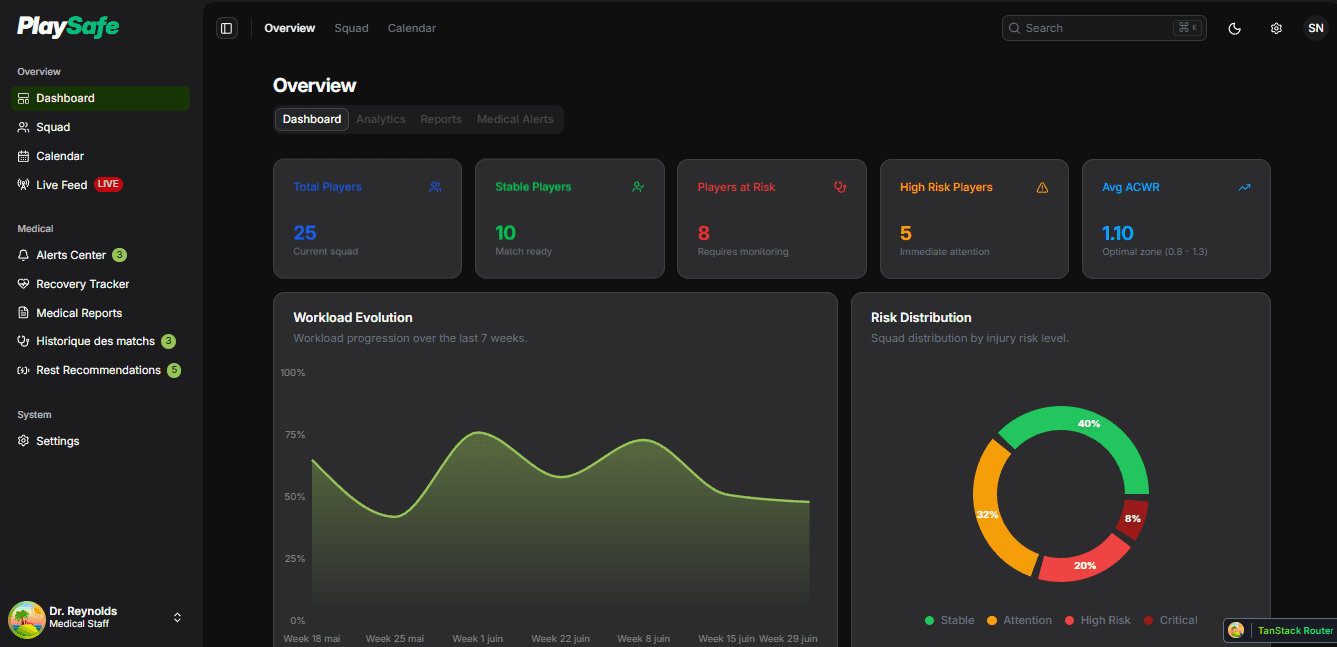Expand the Dr. Reynolds account switcher

tap(177, 618)
